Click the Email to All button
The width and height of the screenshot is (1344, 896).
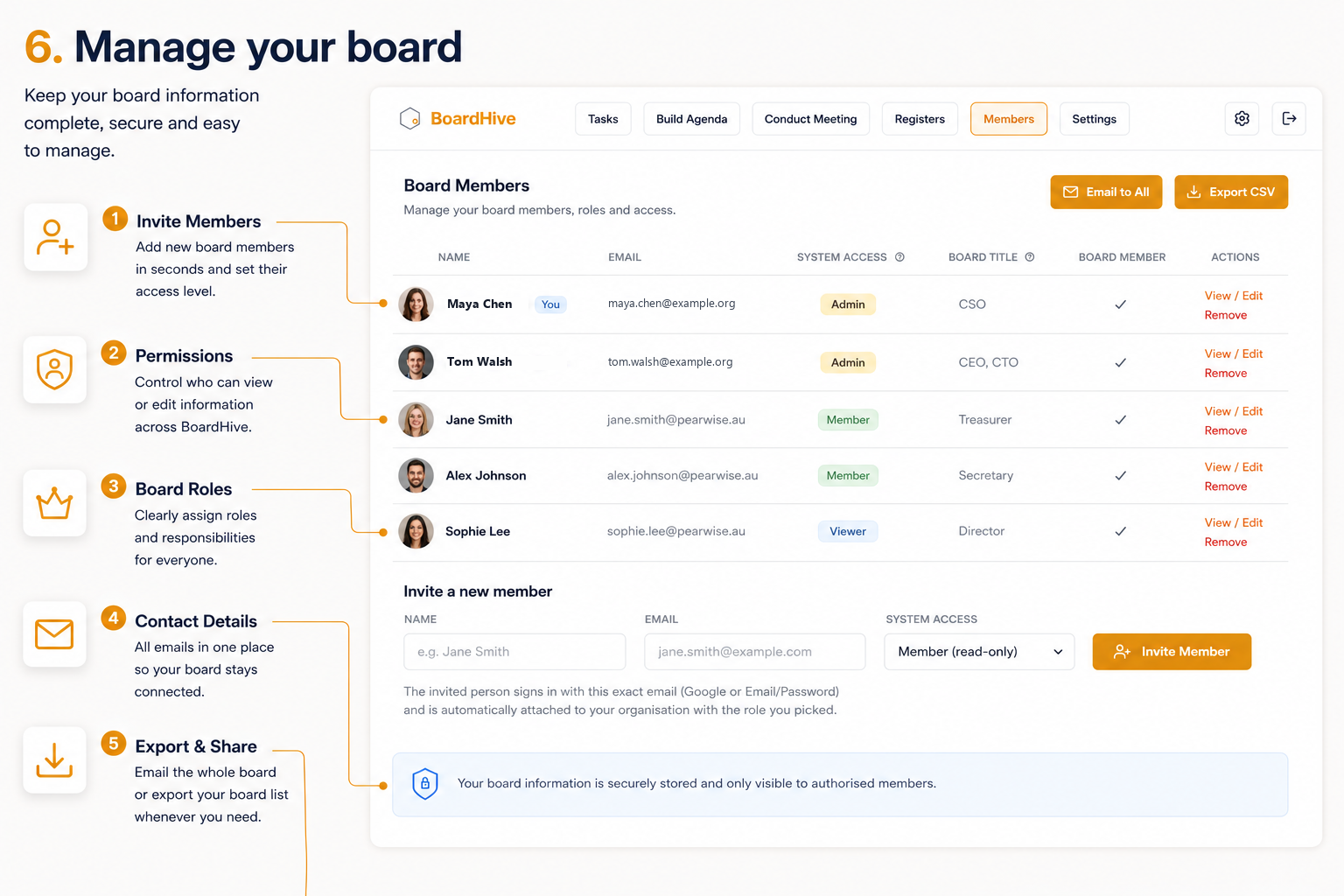[x=1106, y=192]
